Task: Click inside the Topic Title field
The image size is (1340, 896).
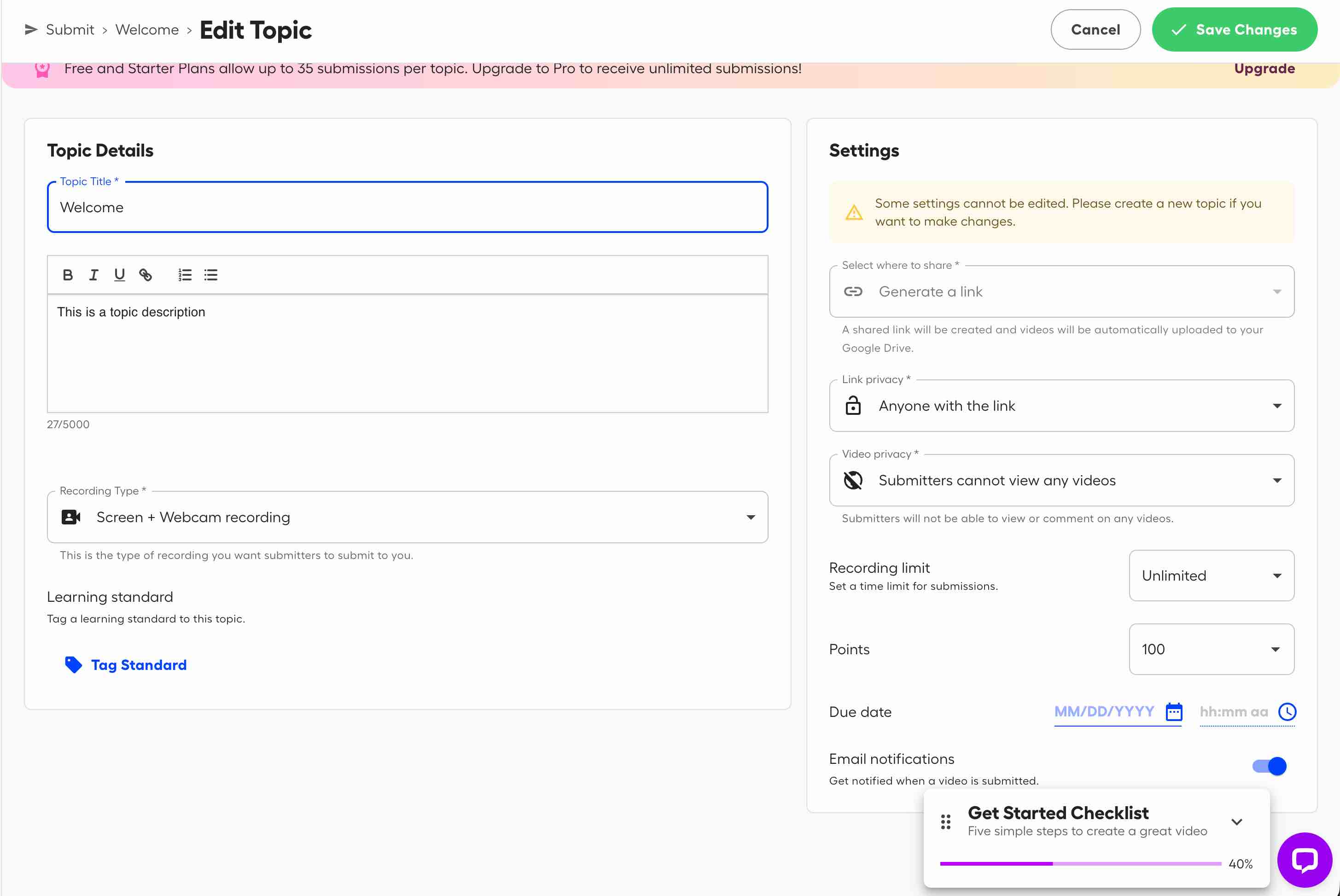Action: click(x=407, y=207)
